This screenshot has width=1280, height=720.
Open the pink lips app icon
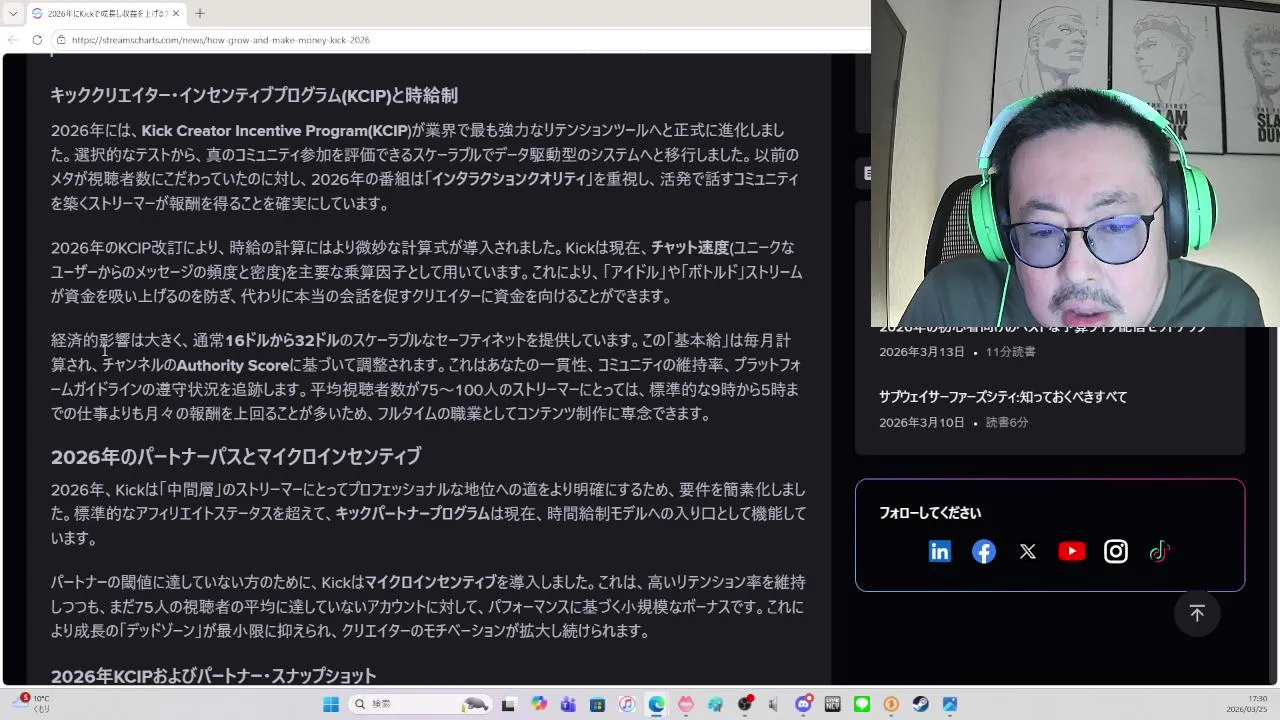(x=686, y=704)
